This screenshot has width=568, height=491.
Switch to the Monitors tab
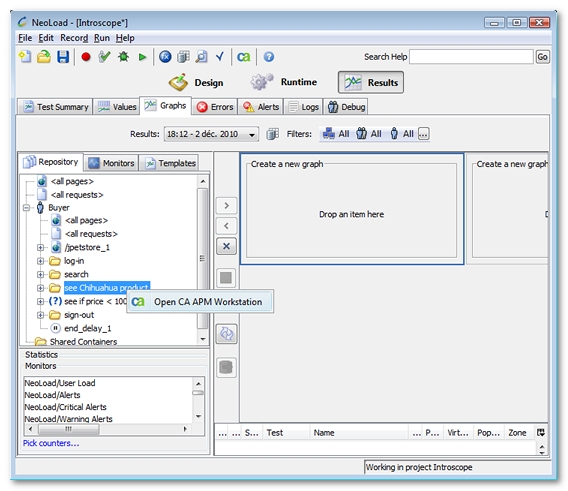(111, 163)
